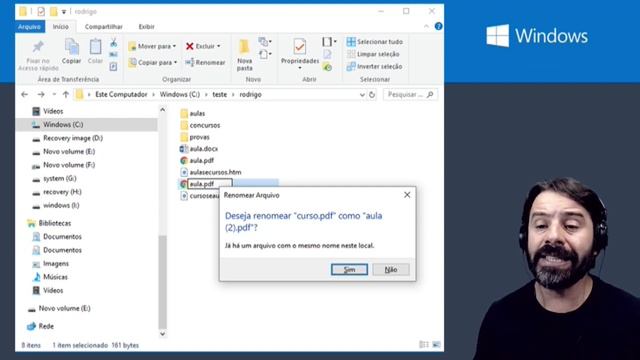The width and height of the screenshot is (640, 360).
Task: Open the Copiar para dropdown
Action: pyautogui.click(x=153, y=62)
